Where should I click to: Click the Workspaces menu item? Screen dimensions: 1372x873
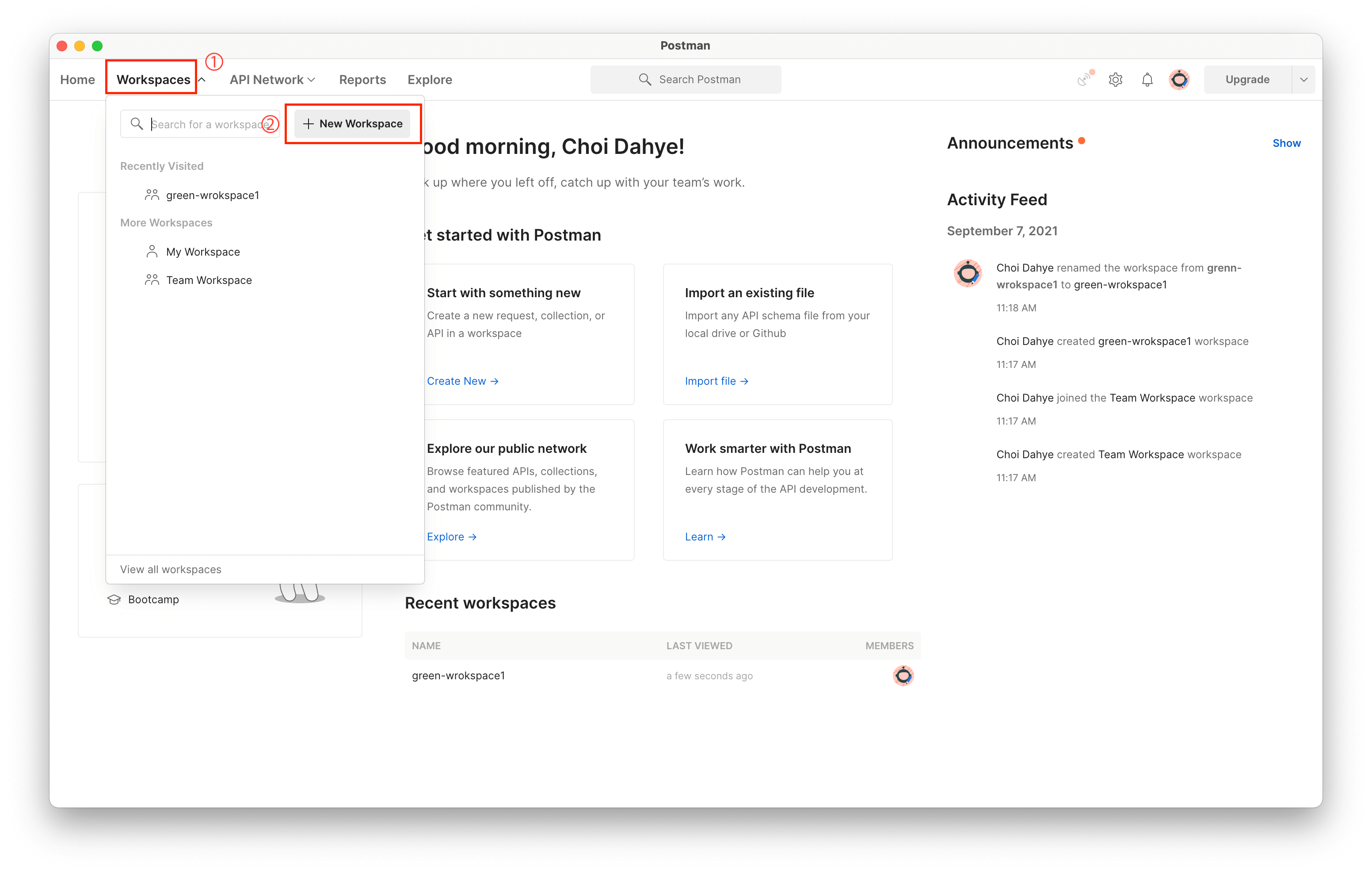point(153,80)
